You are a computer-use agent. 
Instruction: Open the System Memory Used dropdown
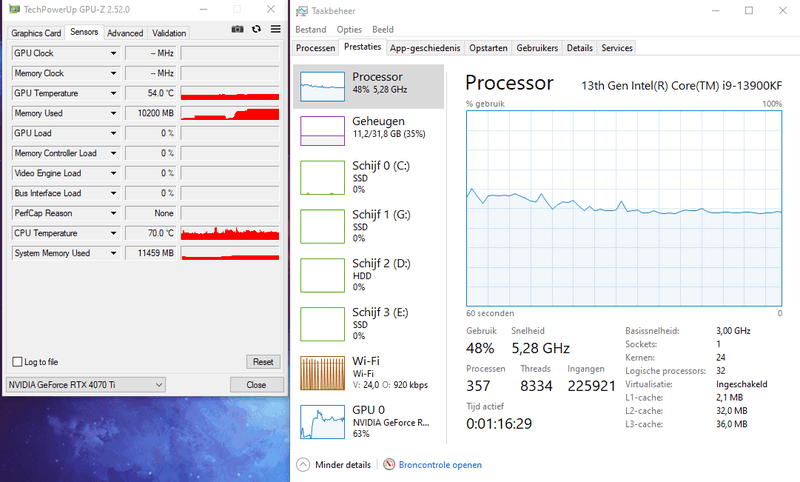pos(113,253)
